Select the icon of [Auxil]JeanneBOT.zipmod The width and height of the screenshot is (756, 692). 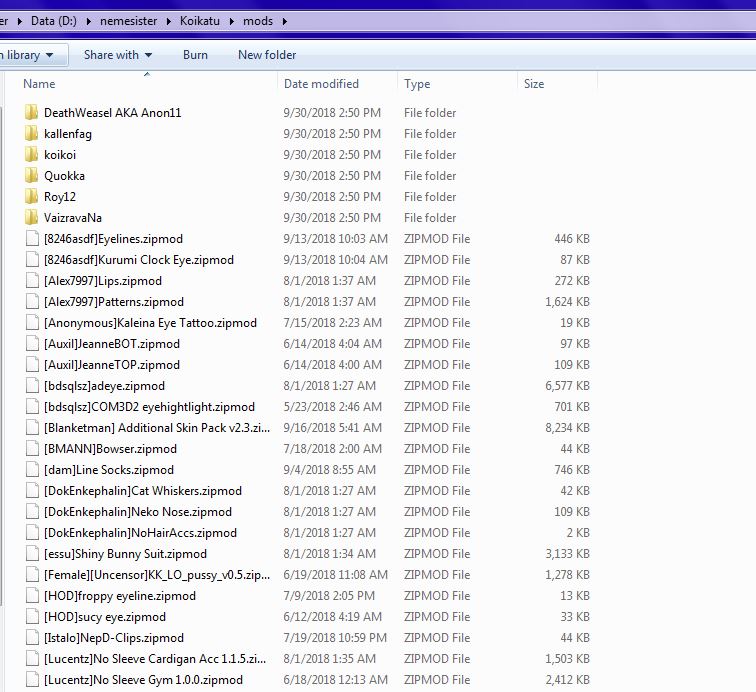pos(32,344)
